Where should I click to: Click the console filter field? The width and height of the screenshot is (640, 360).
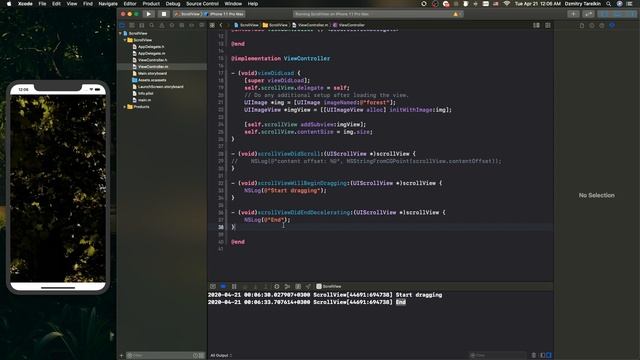tap(498, 356)
